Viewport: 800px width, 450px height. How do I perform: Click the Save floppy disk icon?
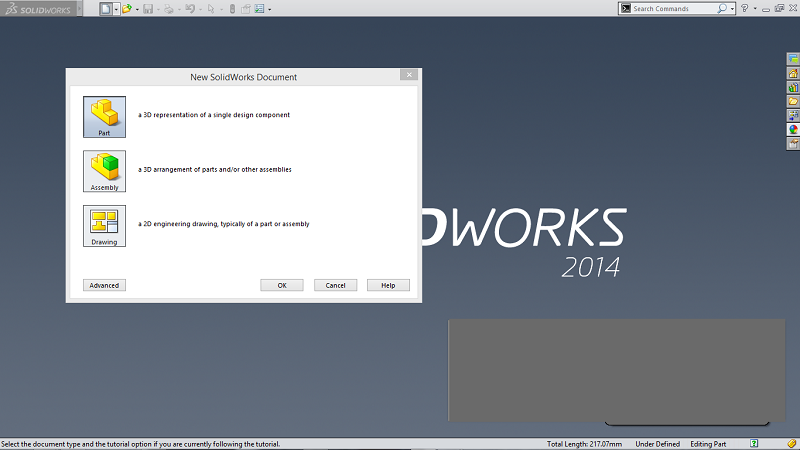coord(148,9)
